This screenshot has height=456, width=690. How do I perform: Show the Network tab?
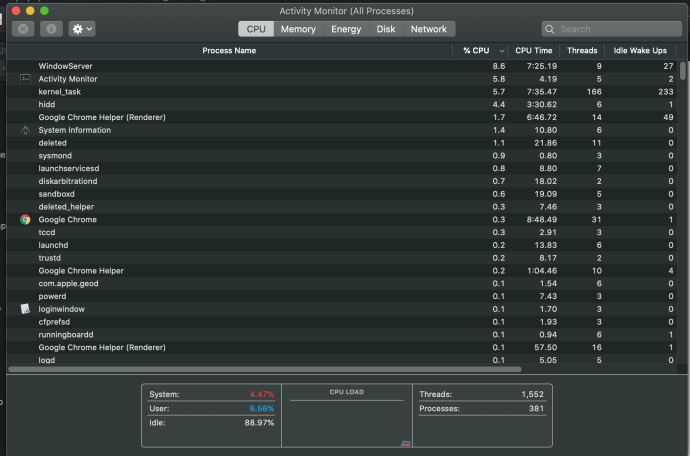coord(429,29)
